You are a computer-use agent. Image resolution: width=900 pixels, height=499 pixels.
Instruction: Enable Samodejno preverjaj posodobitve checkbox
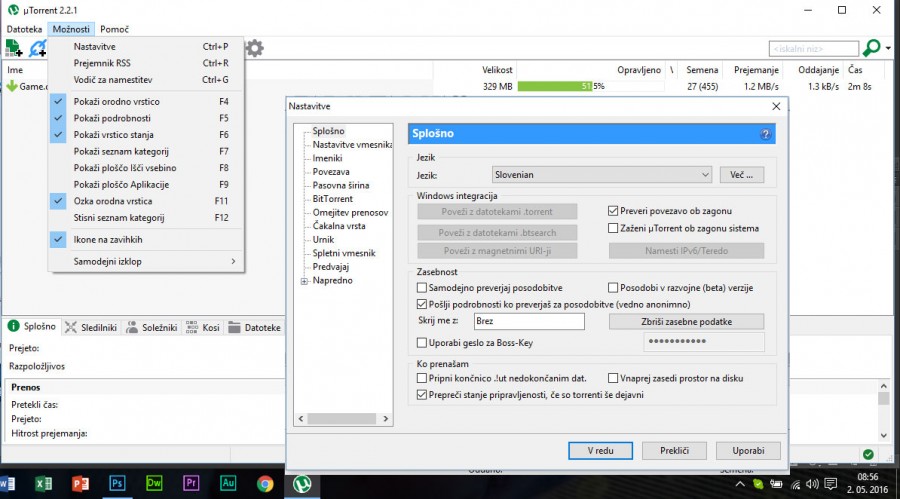[x=422, y=288]
